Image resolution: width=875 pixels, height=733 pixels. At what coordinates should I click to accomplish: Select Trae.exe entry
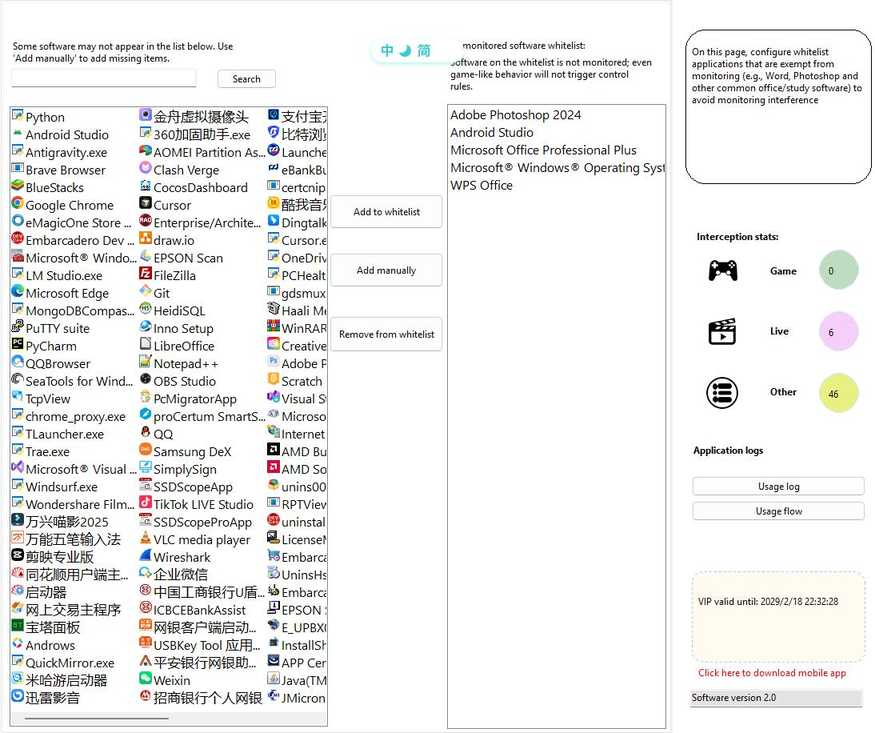[41, 452]
